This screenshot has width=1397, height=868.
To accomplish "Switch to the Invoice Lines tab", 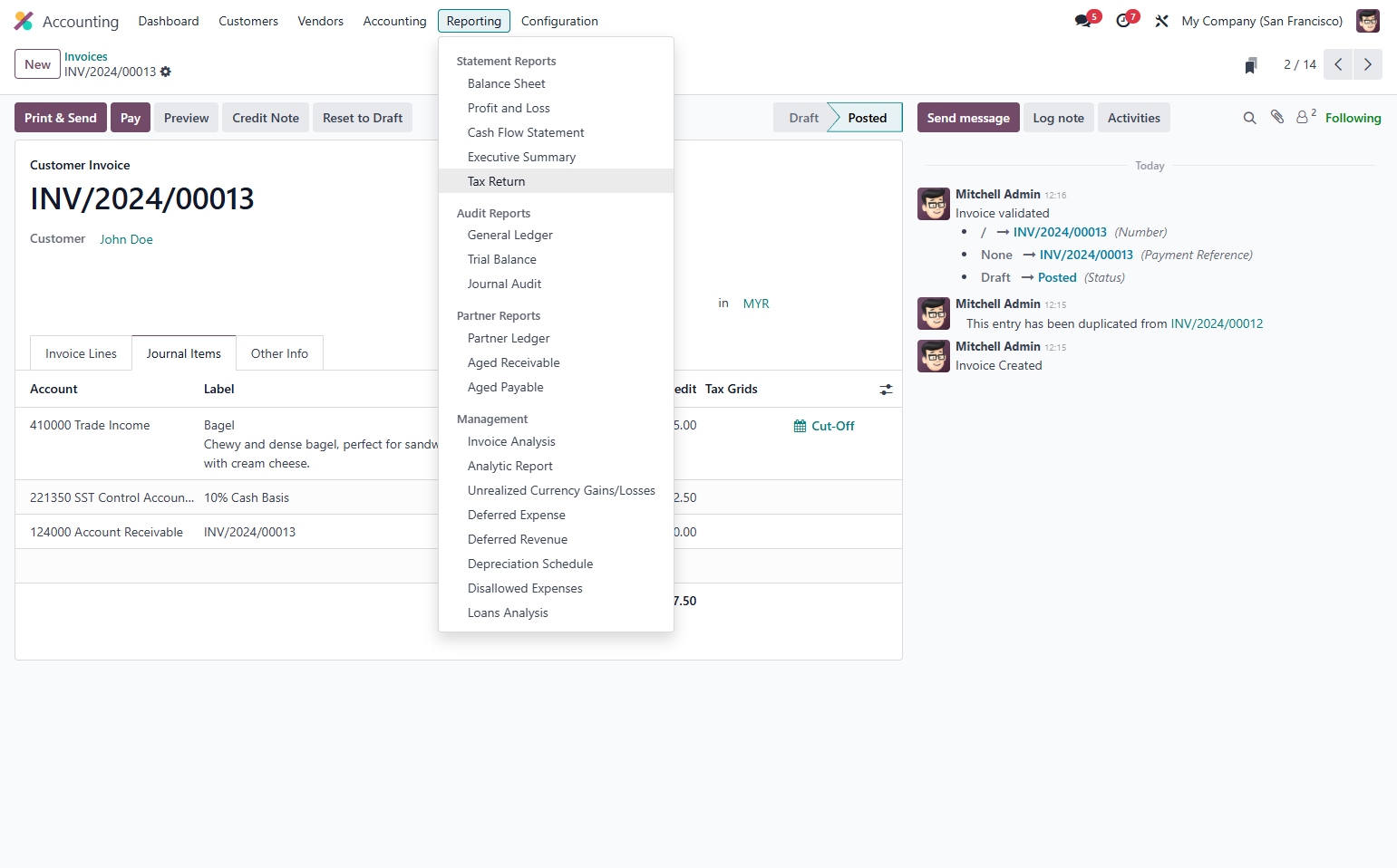I will coord(81,353).
